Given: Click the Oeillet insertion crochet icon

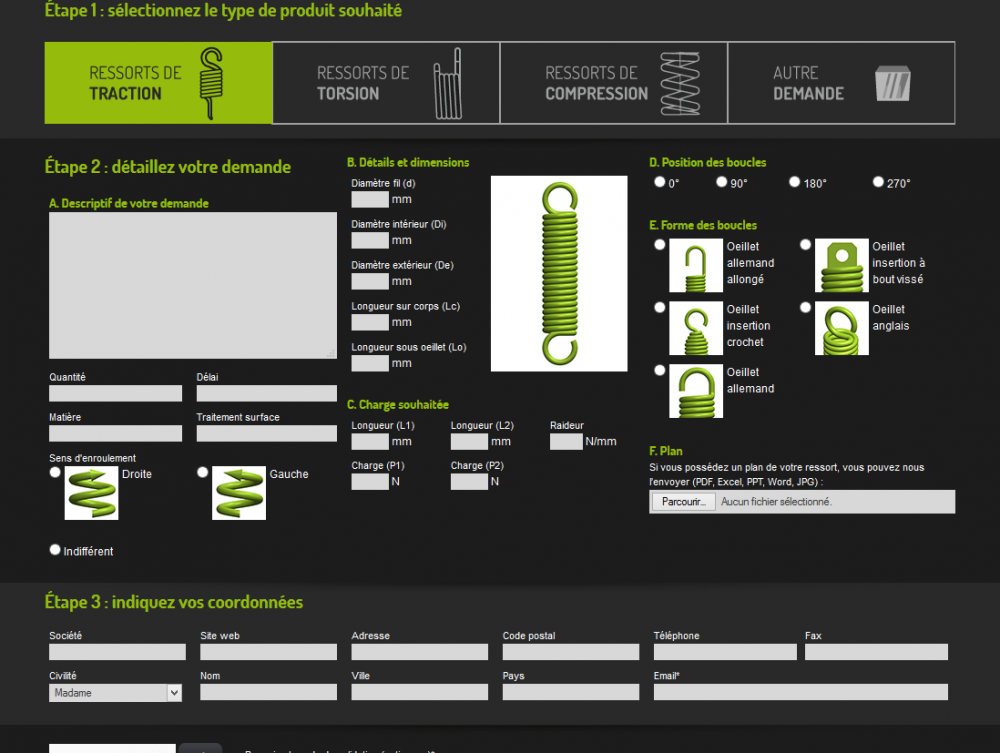Looking at the screenshot, I should tap(695, 328).
